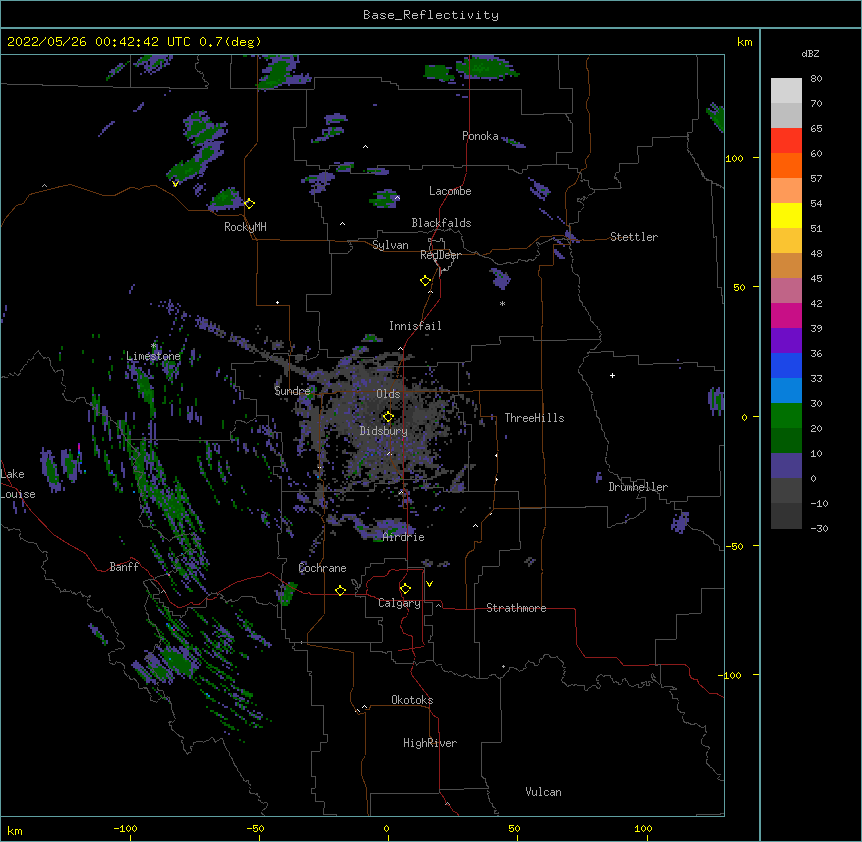The height and width of the screenshot is (842, 862).
Task: Click the Blackfalds city label
Action: pos(441,223)
